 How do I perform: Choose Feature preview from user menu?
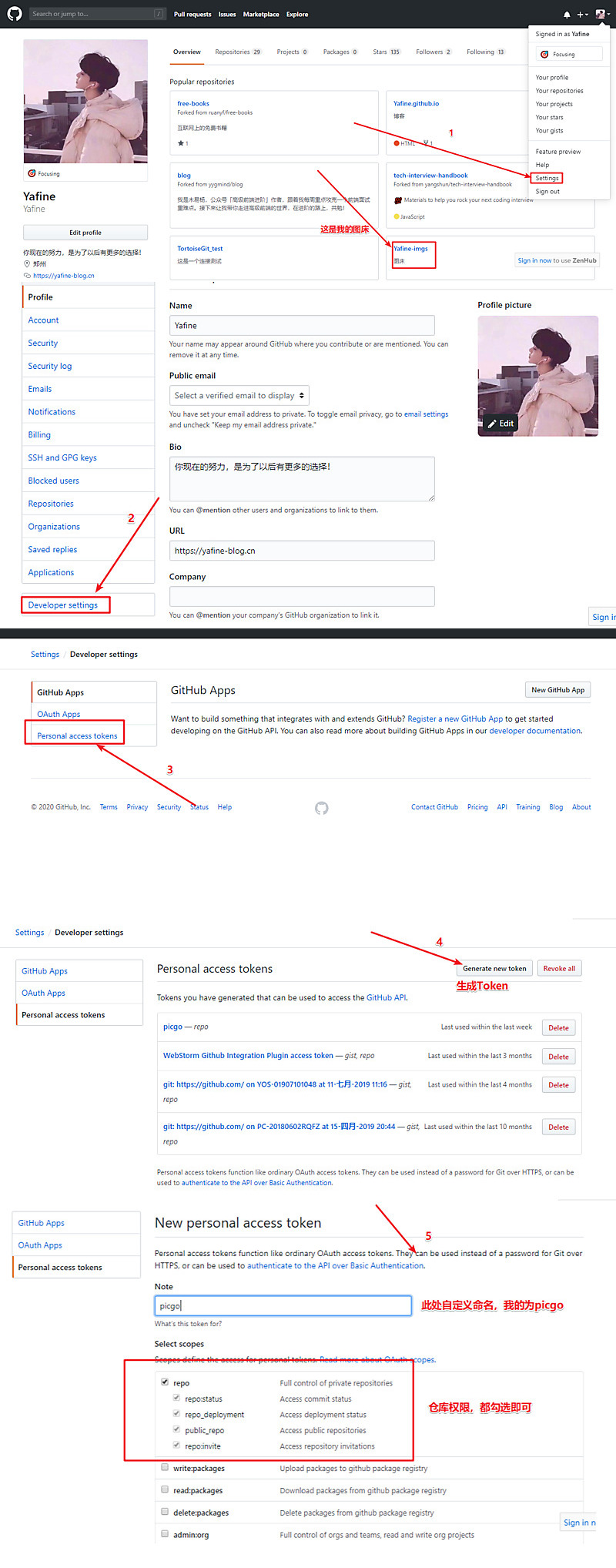[x=558, y=152]
